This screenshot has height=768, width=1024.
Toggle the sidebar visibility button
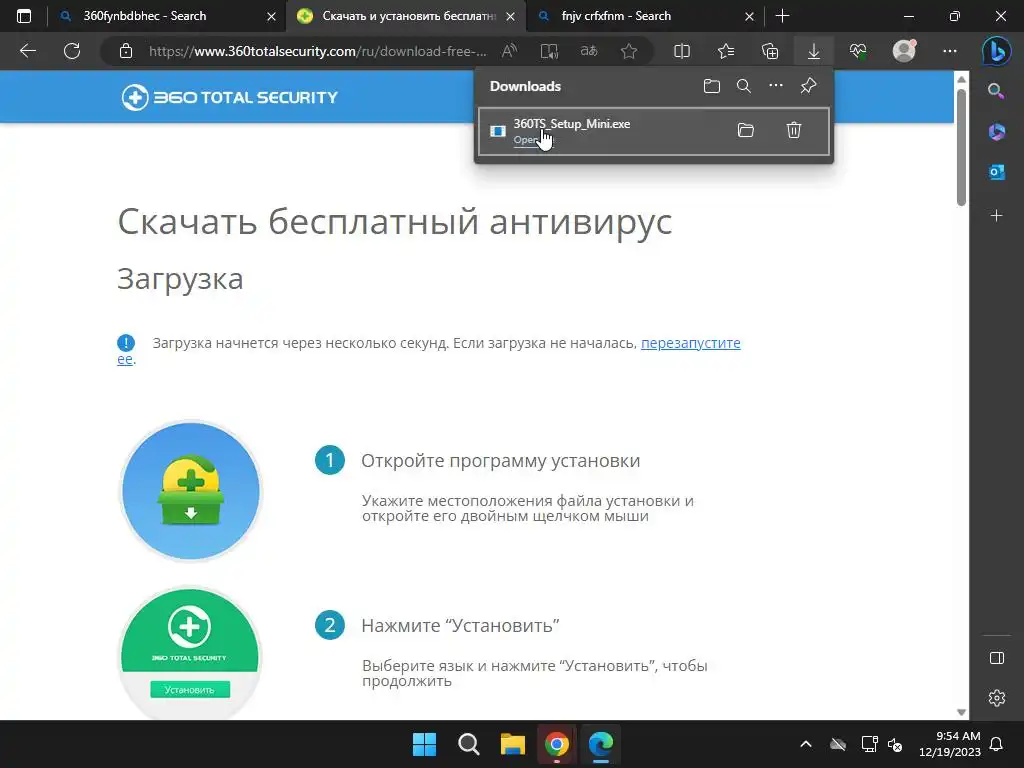click(x=997, y=658)
